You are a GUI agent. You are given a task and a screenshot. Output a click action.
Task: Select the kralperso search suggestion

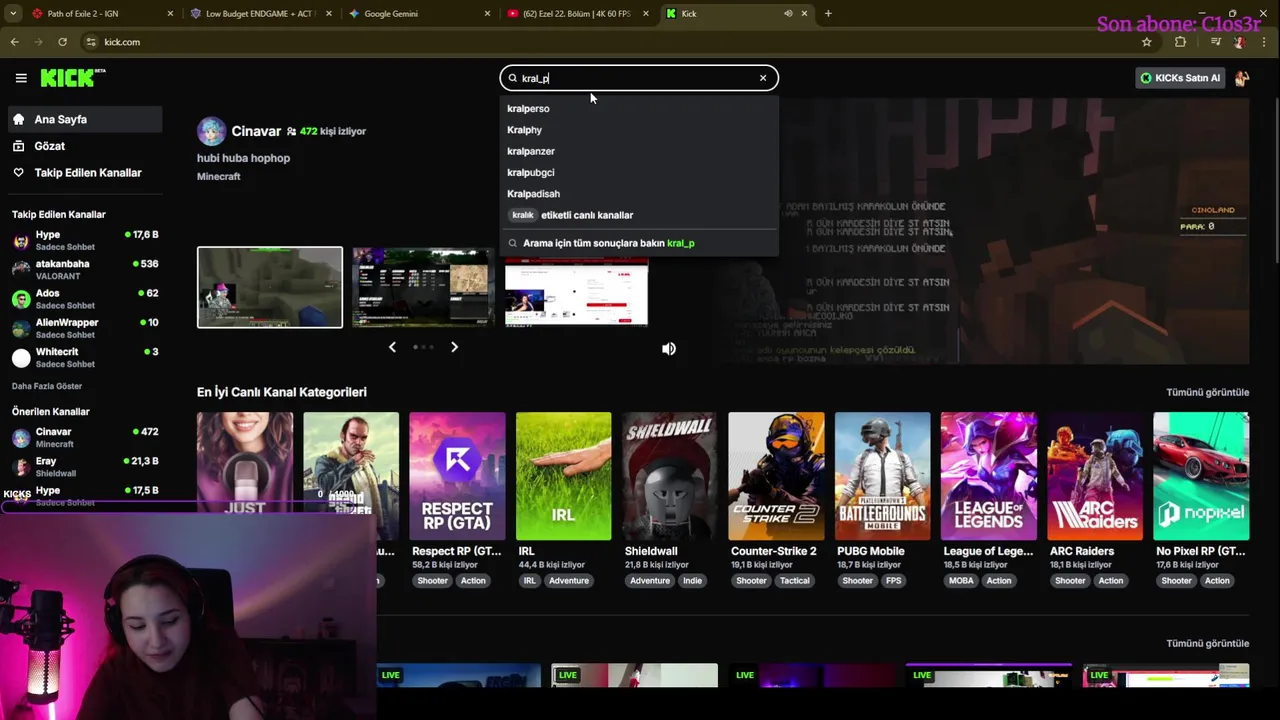pos(639,108)
